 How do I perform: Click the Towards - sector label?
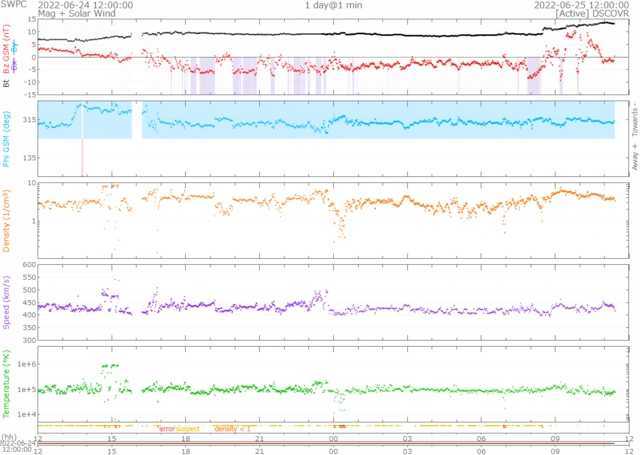click(632, 120)
